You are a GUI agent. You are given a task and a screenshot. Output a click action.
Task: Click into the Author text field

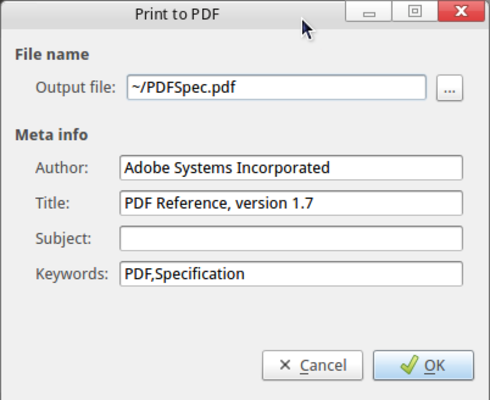(291, 168)
